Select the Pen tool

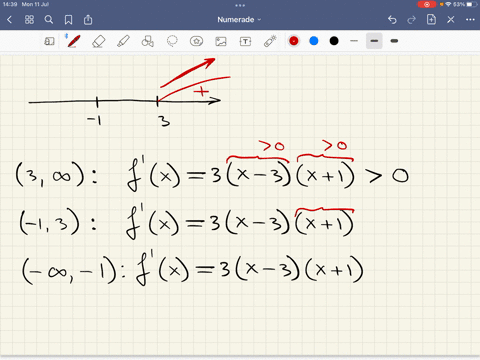[x=73, y=41]
